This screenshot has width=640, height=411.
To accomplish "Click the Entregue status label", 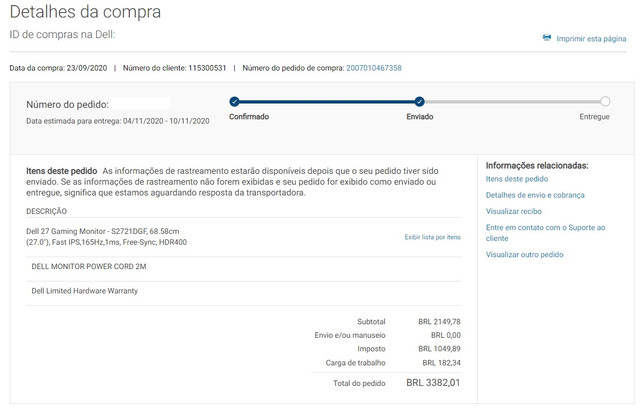I will click(x=594, y=117).
